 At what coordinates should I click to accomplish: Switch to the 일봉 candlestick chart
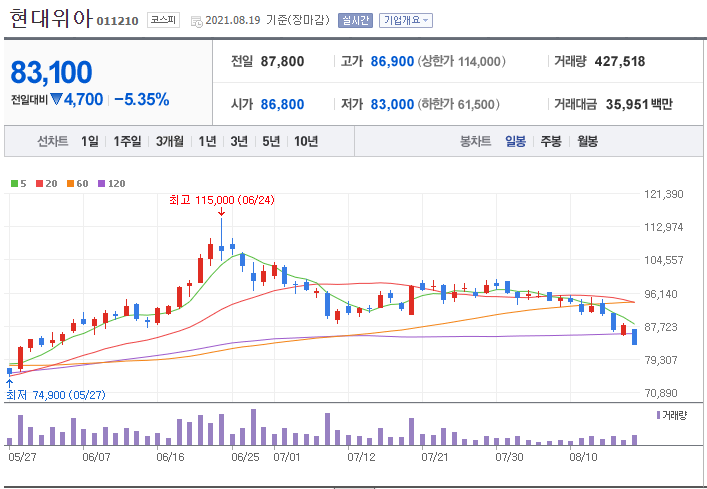point(515,142)
